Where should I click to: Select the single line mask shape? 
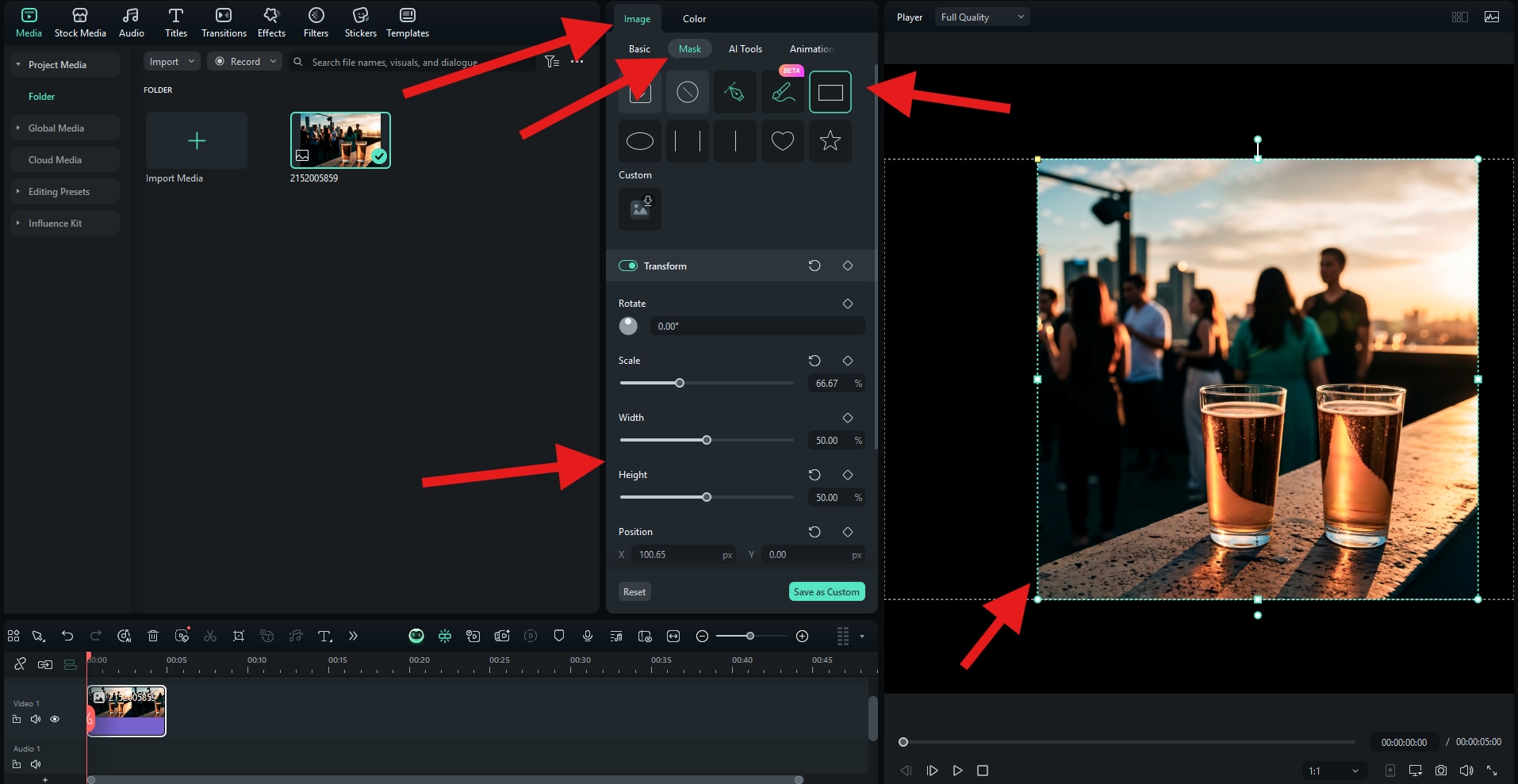click(735, 141)
